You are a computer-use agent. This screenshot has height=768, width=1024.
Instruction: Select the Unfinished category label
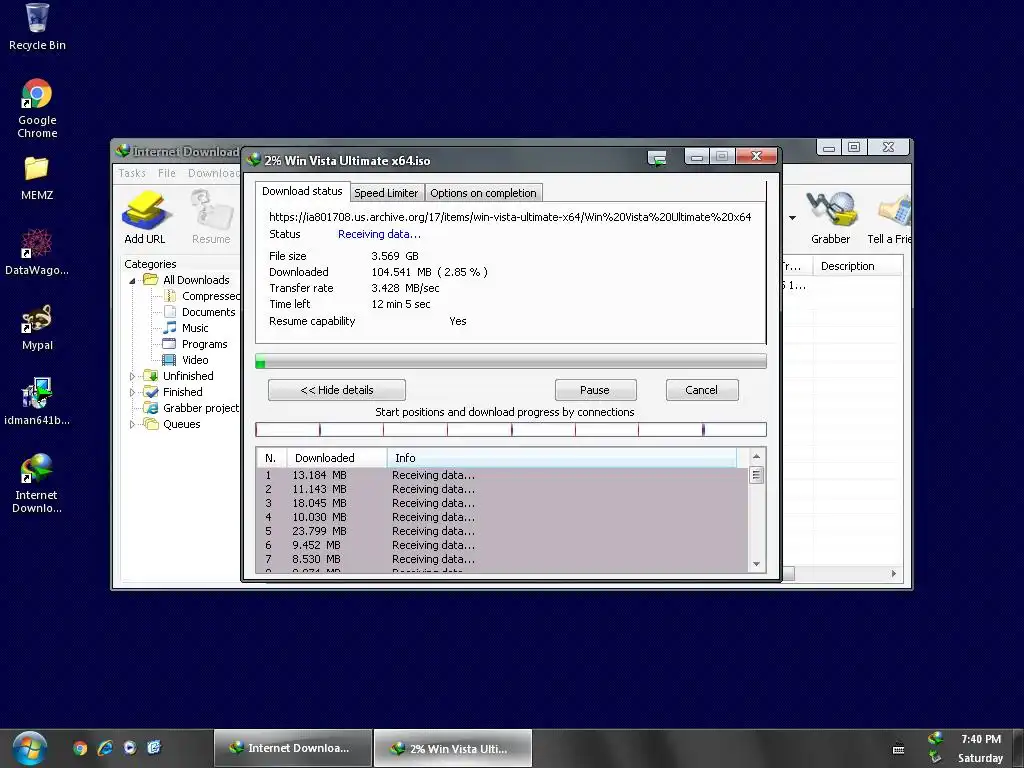pos(188,376)
